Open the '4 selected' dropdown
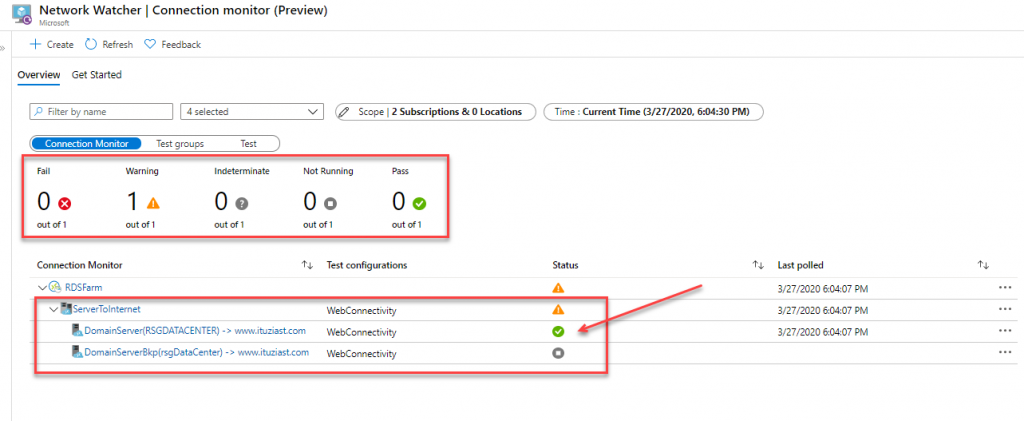Image resolution: width=1024 pixels, height=421 pixels. 252,112
